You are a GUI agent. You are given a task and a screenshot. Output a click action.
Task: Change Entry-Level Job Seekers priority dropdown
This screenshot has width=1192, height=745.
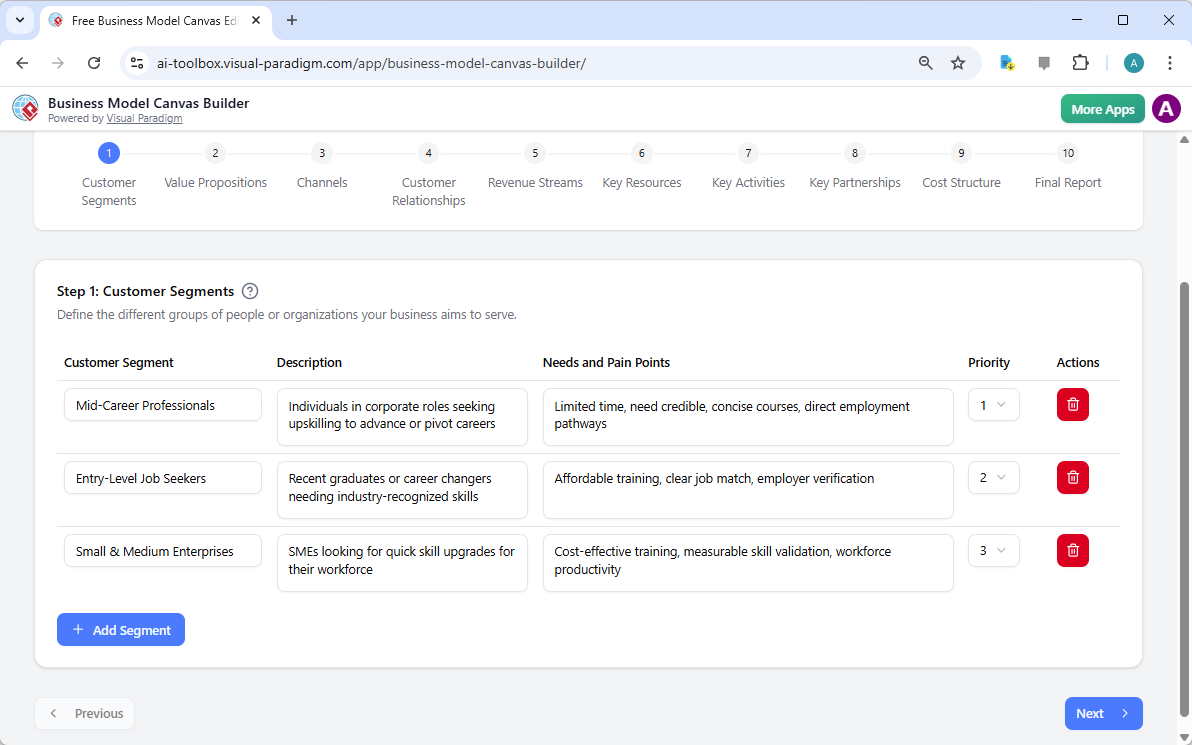[x=993, y=477]
